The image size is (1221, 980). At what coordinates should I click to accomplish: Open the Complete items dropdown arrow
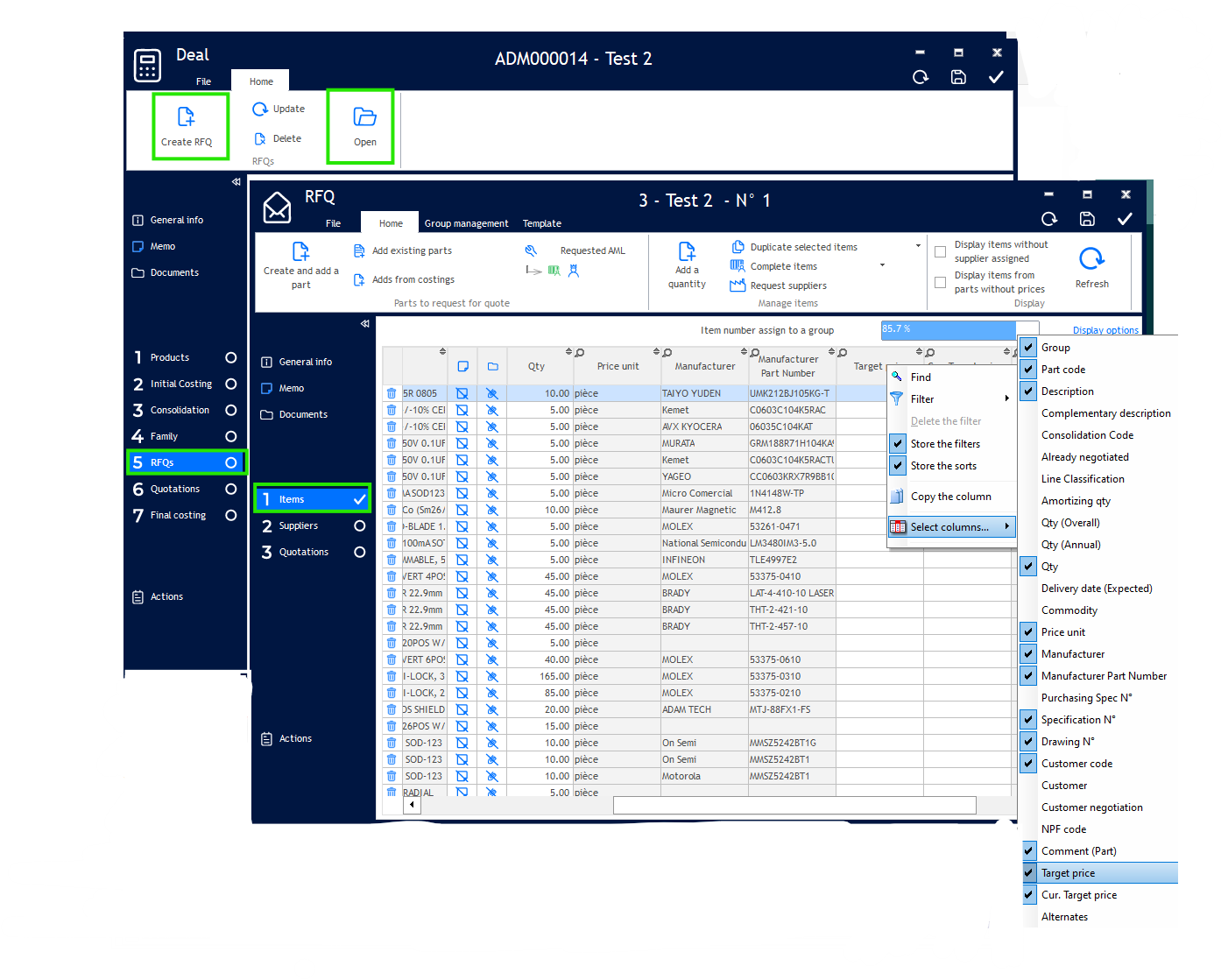pos(882,265)
